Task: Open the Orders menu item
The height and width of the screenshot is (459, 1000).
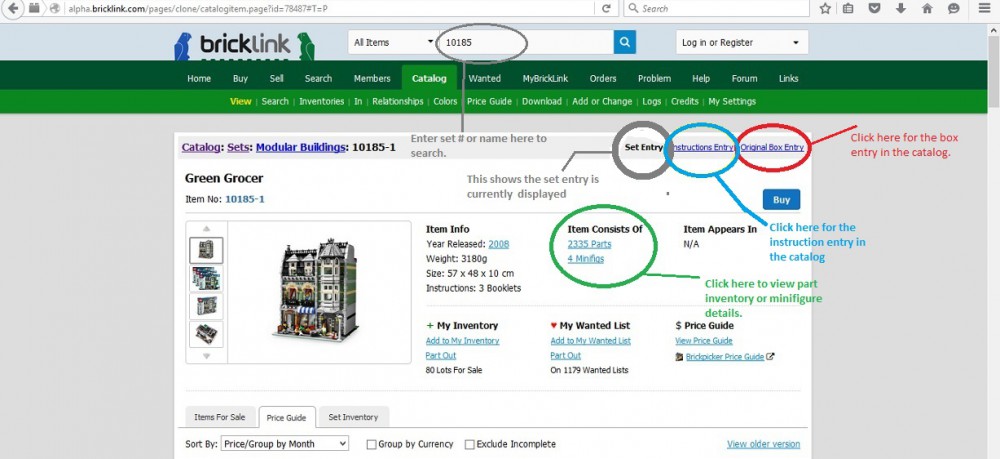Action: point(603,78)
